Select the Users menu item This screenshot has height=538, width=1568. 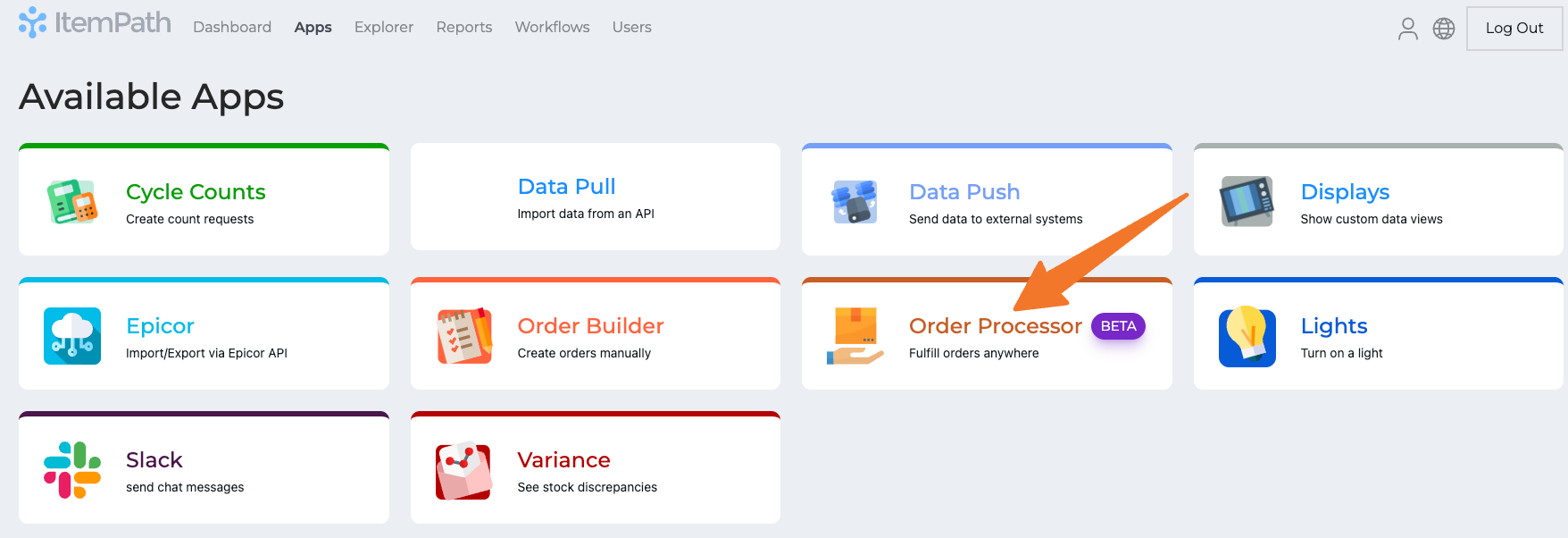pos(631,27)
